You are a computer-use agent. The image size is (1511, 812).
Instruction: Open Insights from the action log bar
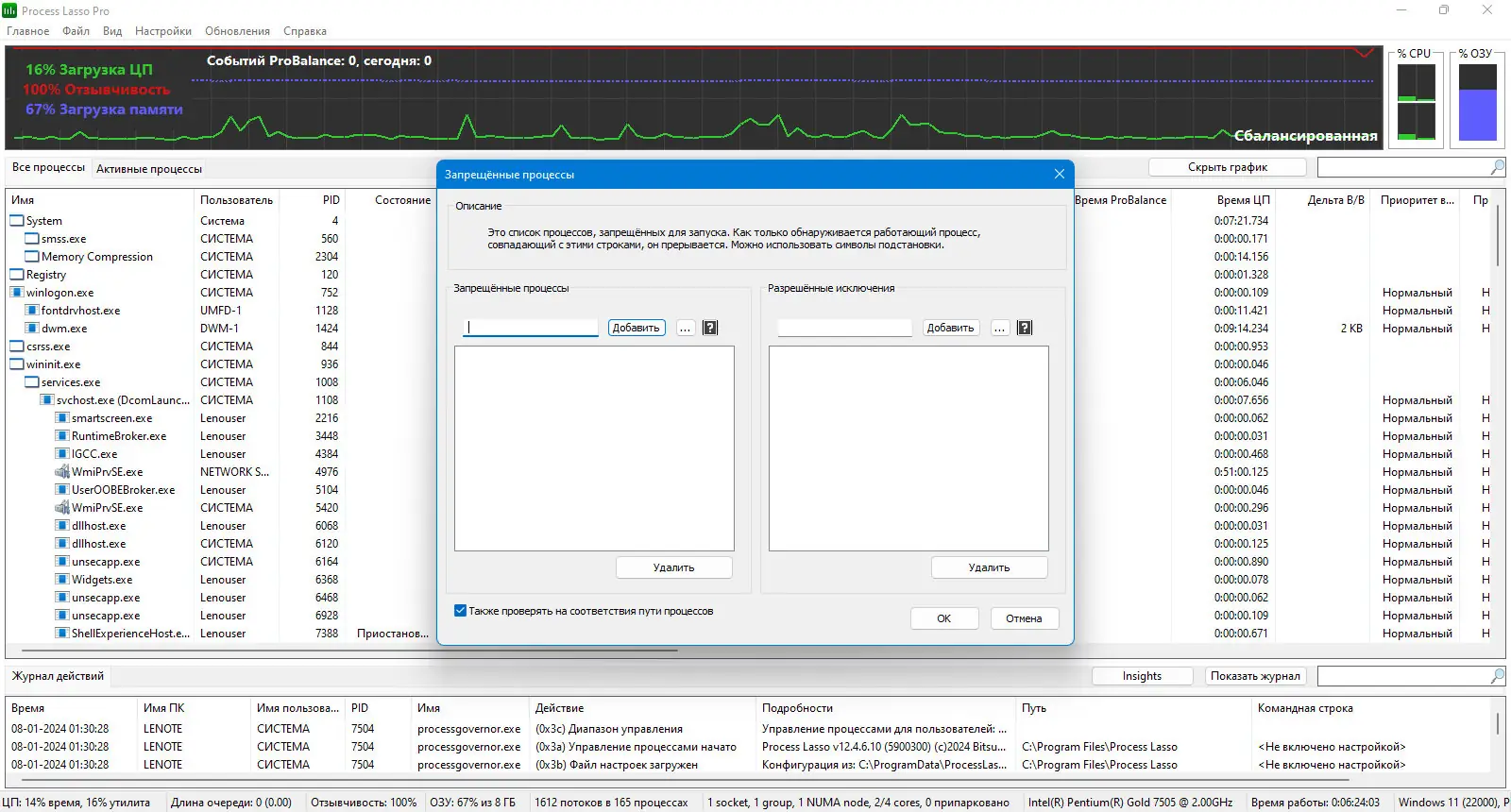click(x=1143, y=676)
